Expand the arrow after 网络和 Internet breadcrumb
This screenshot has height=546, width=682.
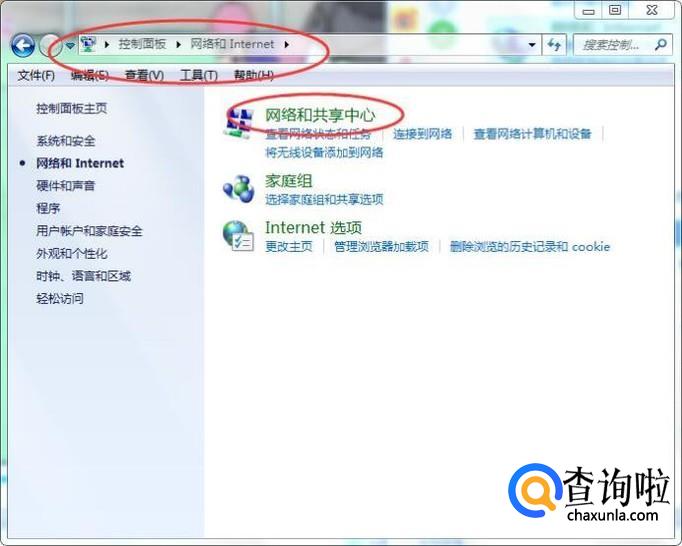point(287,44)
